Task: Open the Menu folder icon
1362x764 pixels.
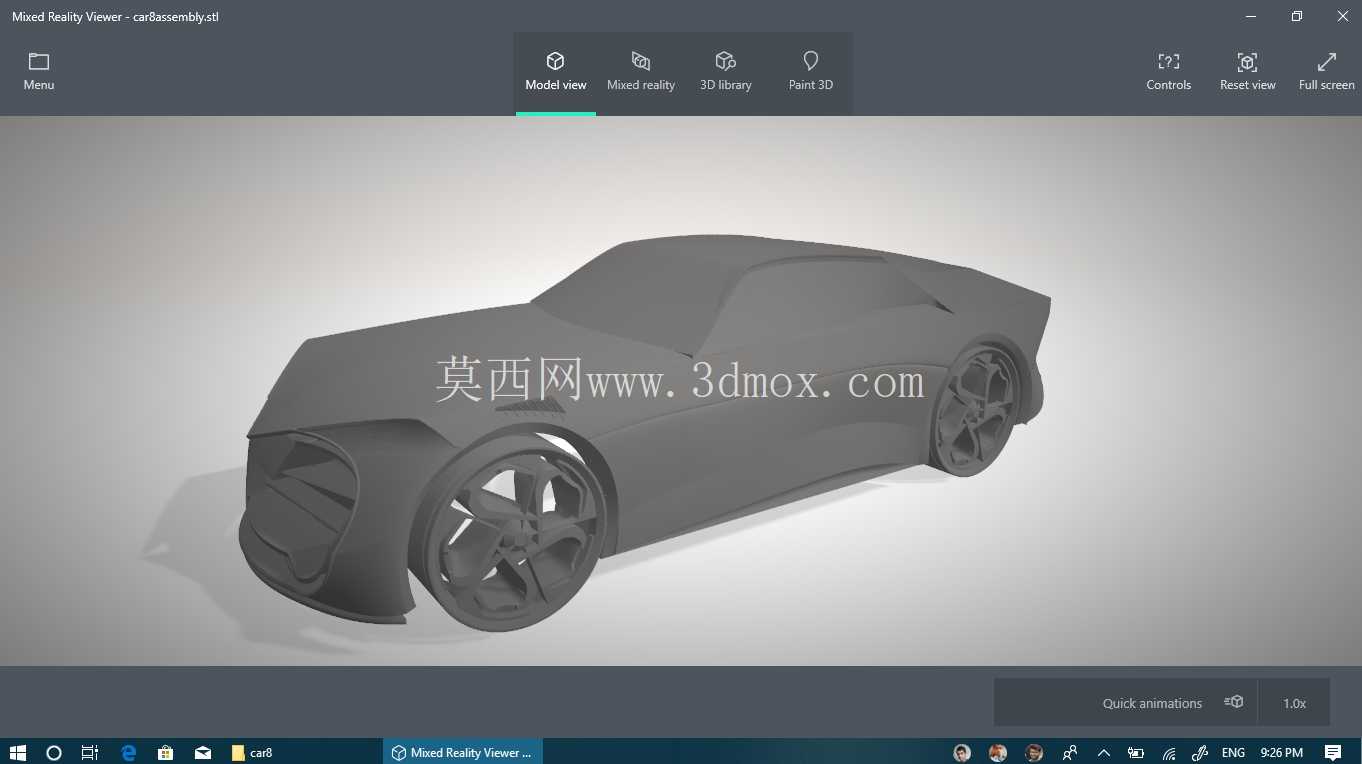Action: click(39, 72)
